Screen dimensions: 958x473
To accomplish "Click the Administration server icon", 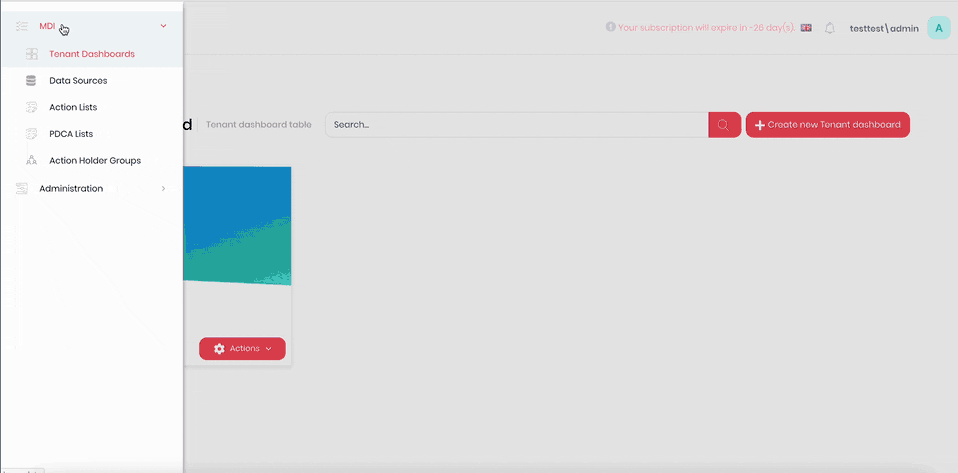I will [22, 189].
